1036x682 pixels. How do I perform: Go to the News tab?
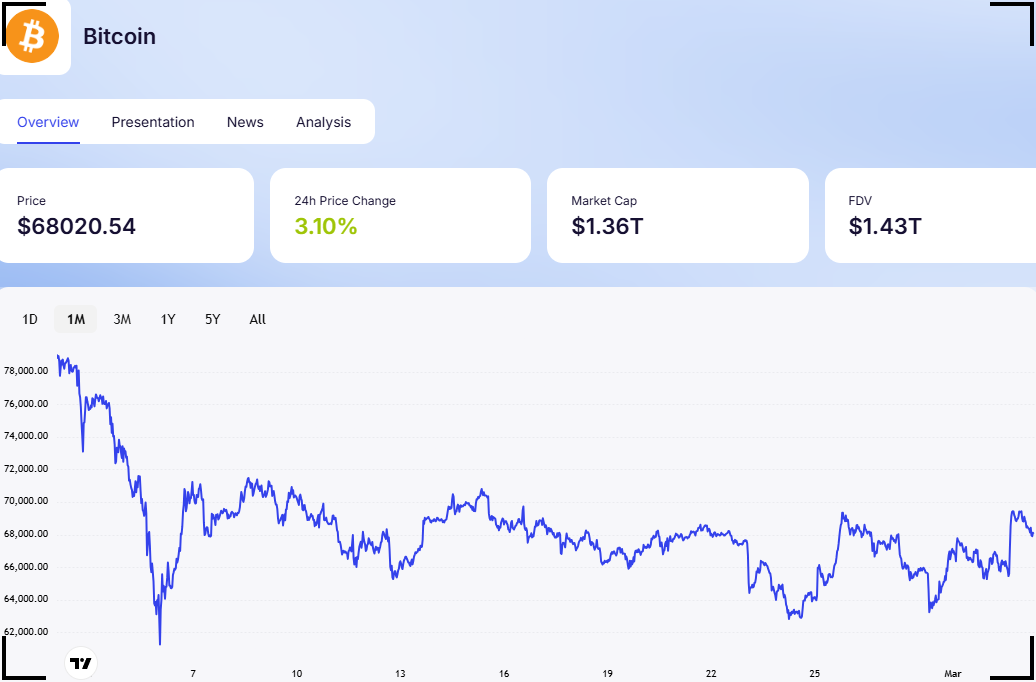click(x=245, y=122)
